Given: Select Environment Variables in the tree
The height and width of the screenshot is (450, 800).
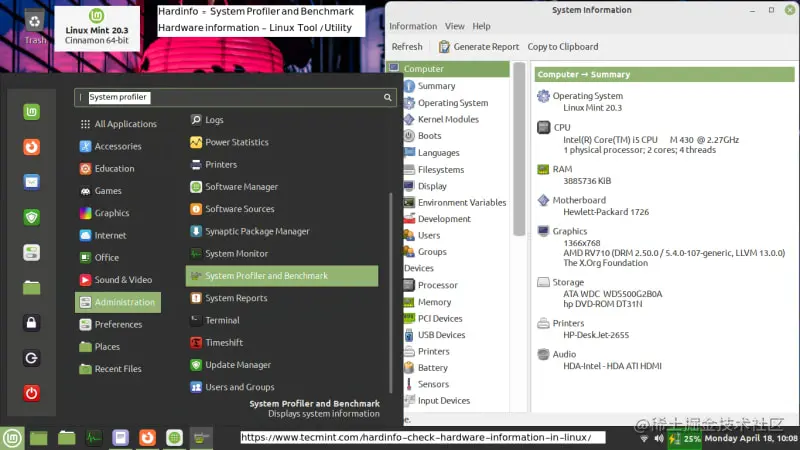Looking at the screenshot, I should pyautogui.click(x=455, y=203).
